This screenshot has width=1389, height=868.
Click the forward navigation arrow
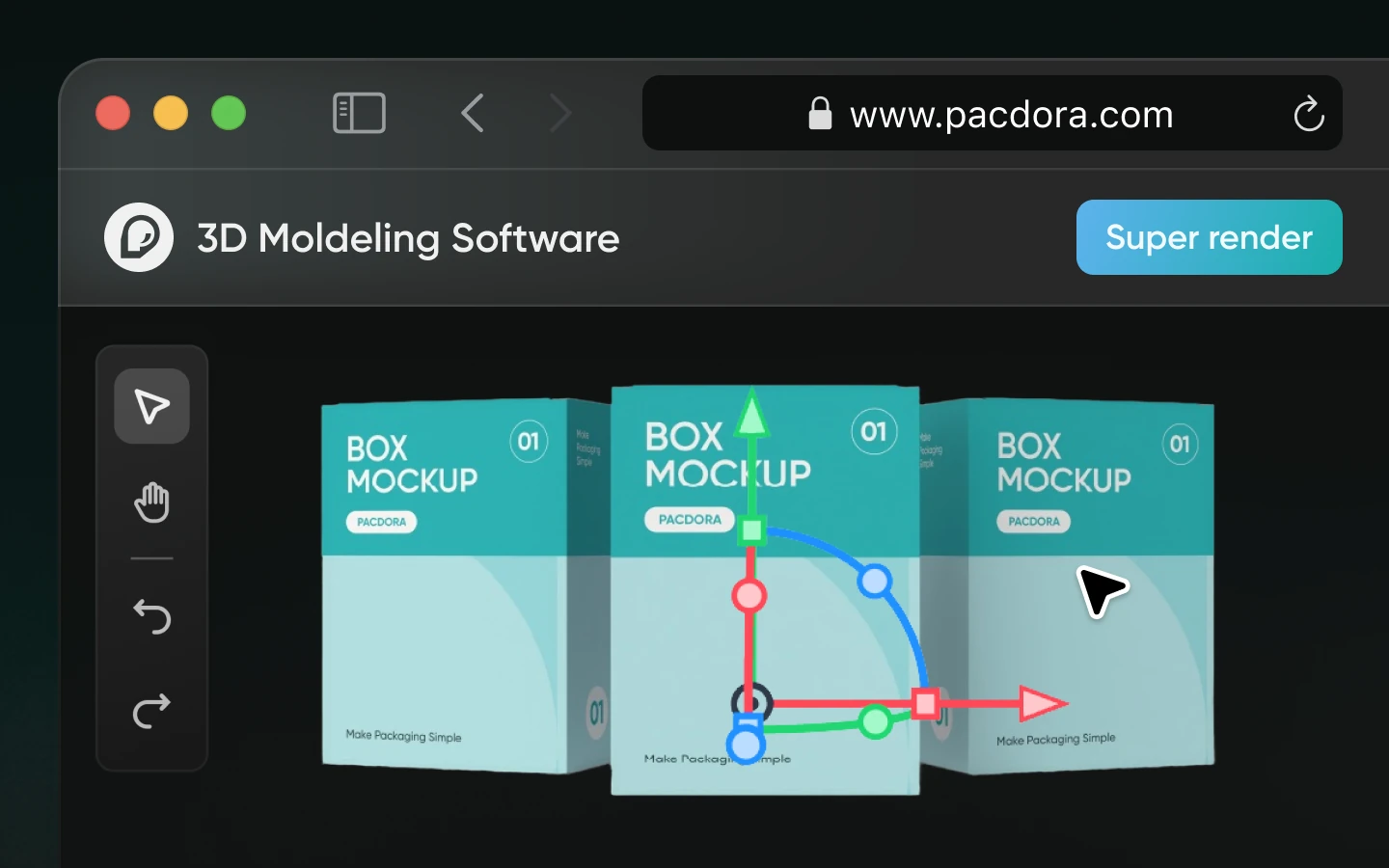(x=560, y=113)
